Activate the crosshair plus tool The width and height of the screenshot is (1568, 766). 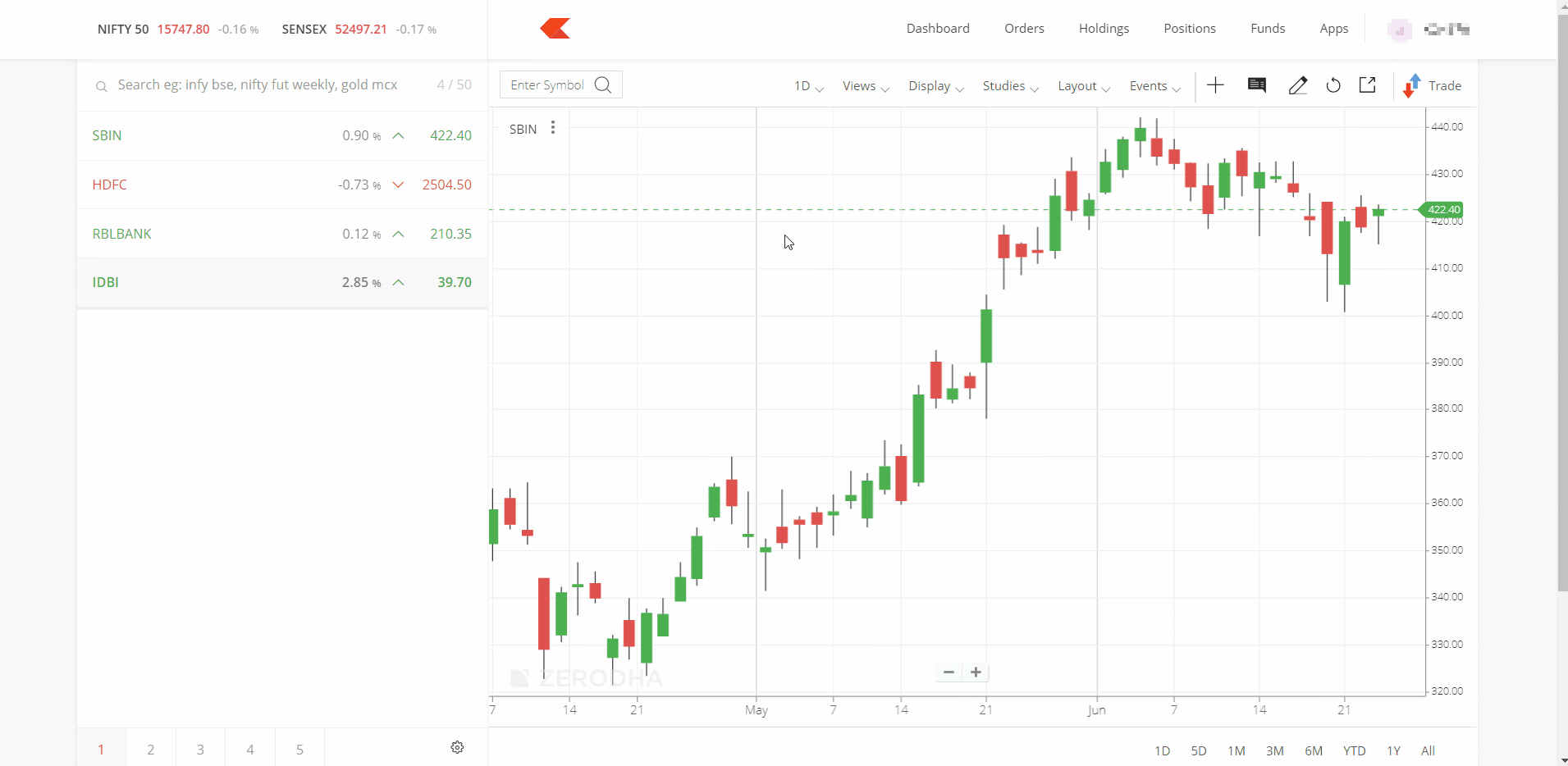1215,85
